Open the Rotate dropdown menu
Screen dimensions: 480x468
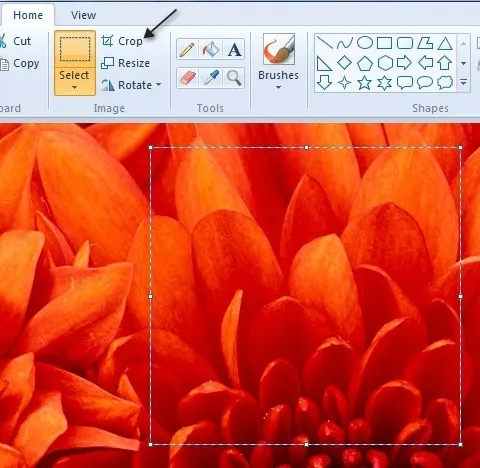pyautogui.click(x=131, y=85)
